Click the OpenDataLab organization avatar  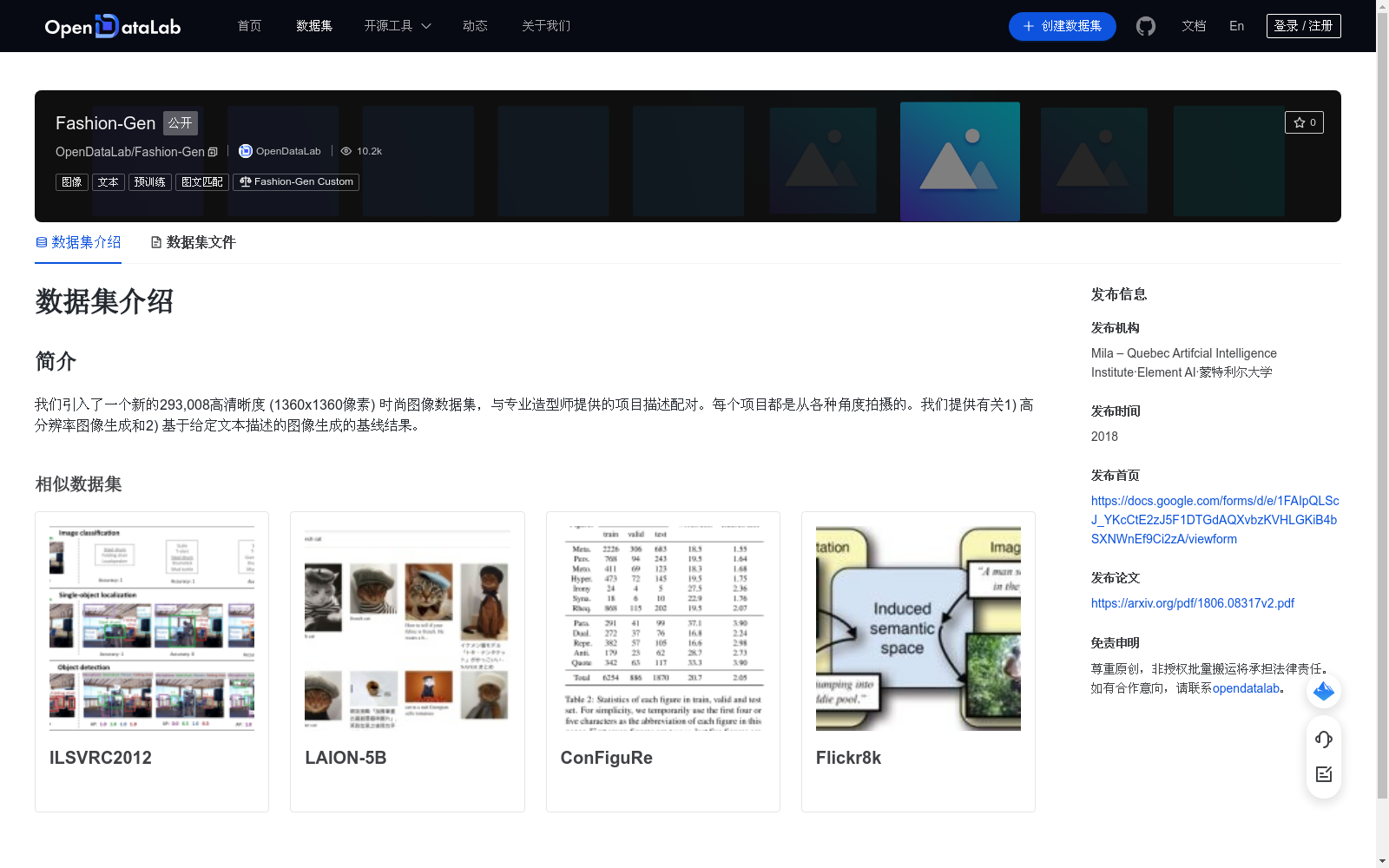(246, 151)
